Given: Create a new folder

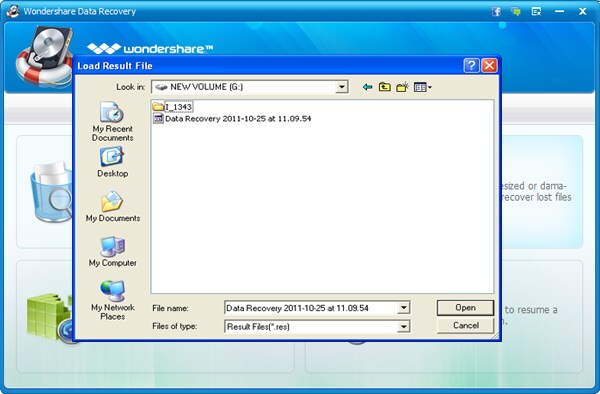Looking at the screenshot, I should 402,87.
